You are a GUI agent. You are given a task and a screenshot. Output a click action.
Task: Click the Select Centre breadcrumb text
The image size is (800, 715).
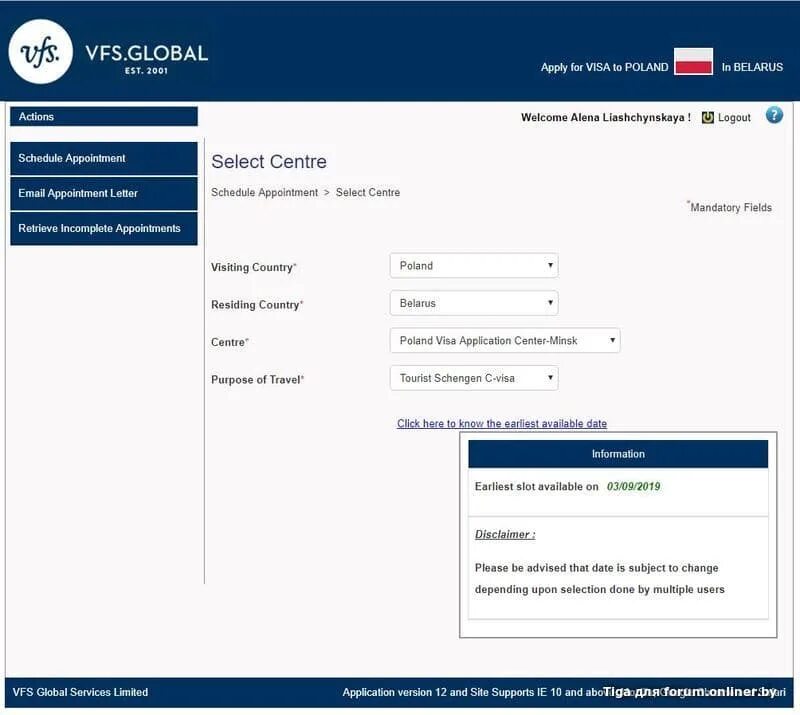(x=368, y=192)
